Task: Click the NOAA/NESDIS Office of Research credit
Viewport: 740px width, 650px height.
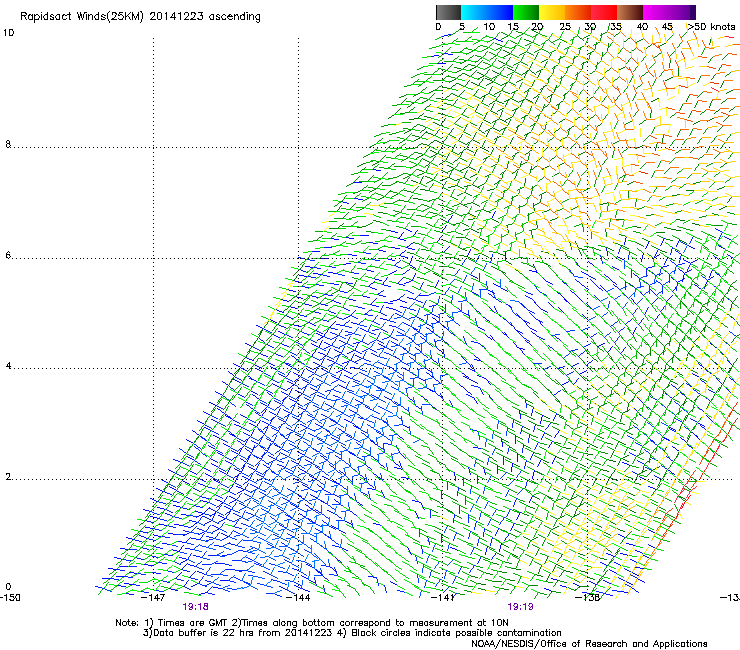Action: click(589, 644)
